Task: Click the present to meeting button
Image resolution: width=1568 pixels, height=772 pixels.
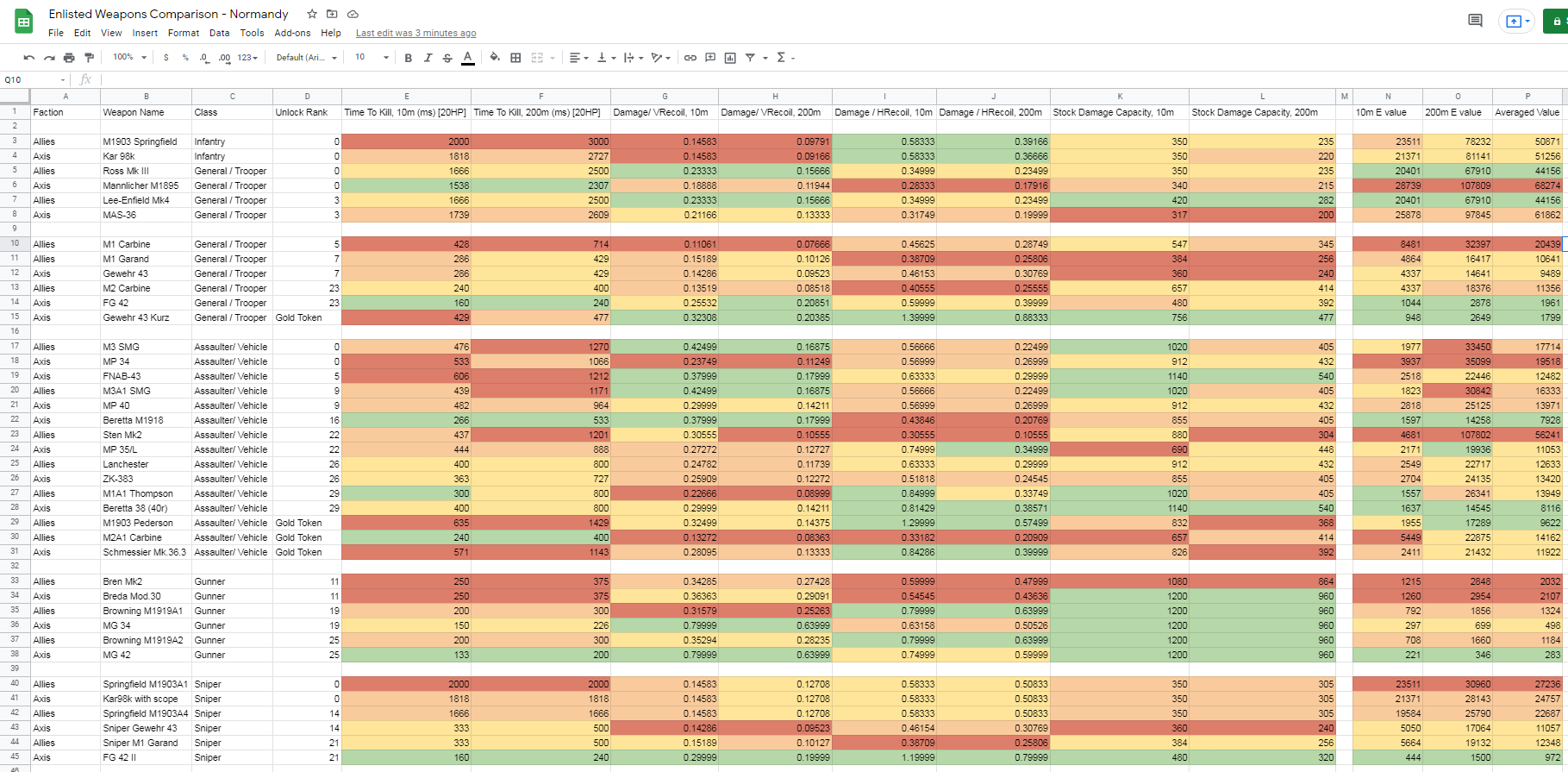Action: tap(1518, 21)
